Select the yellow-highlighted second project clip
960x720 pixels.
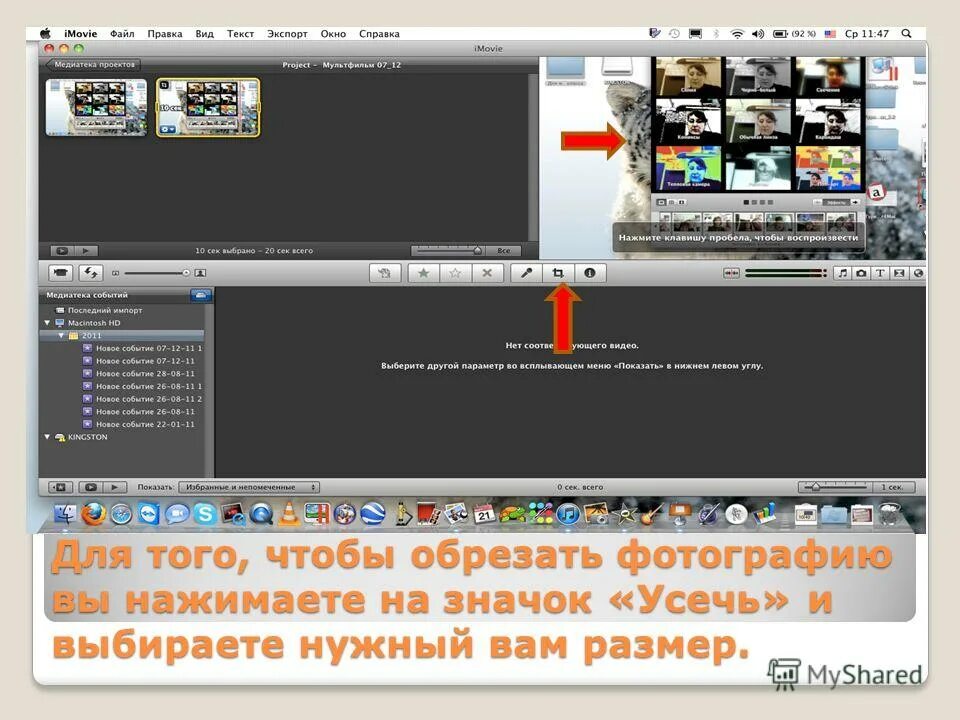[208, 107]
